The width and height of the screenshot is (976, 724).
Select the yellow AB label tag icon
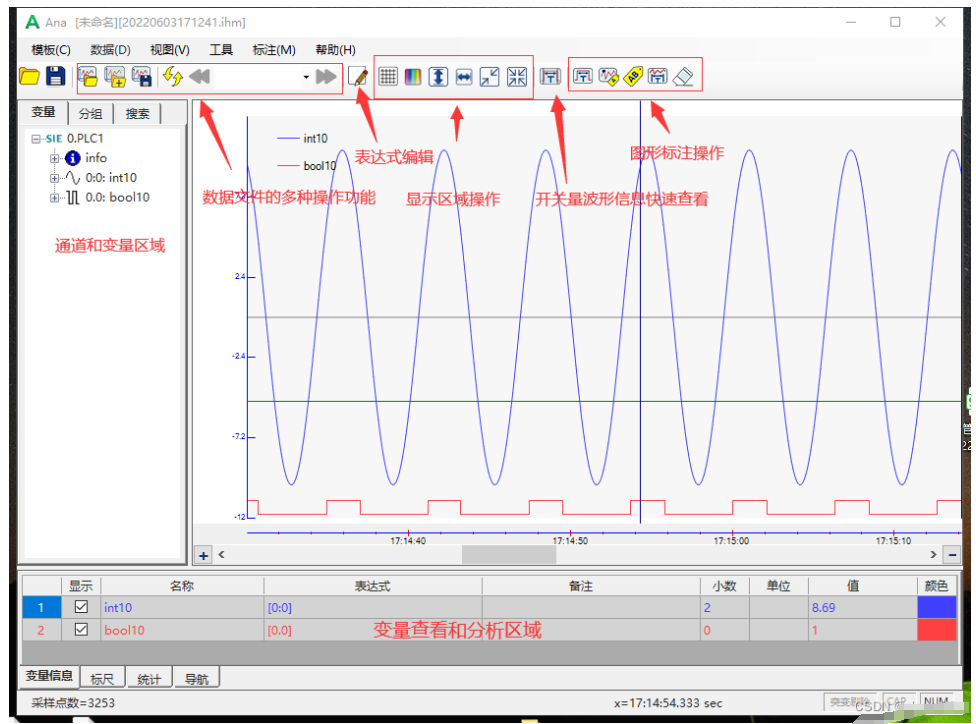633,77
